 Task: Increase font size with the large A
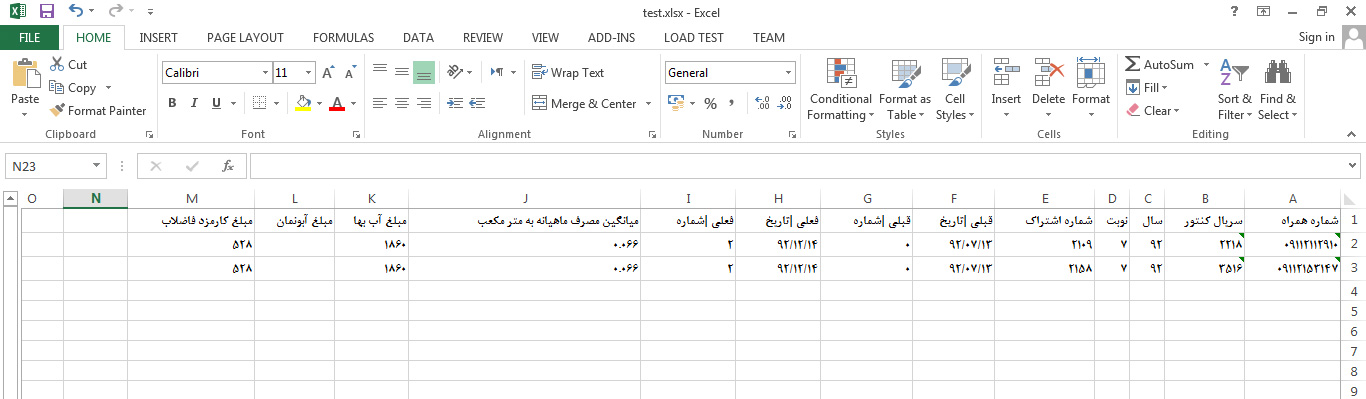tap(329, 73)
